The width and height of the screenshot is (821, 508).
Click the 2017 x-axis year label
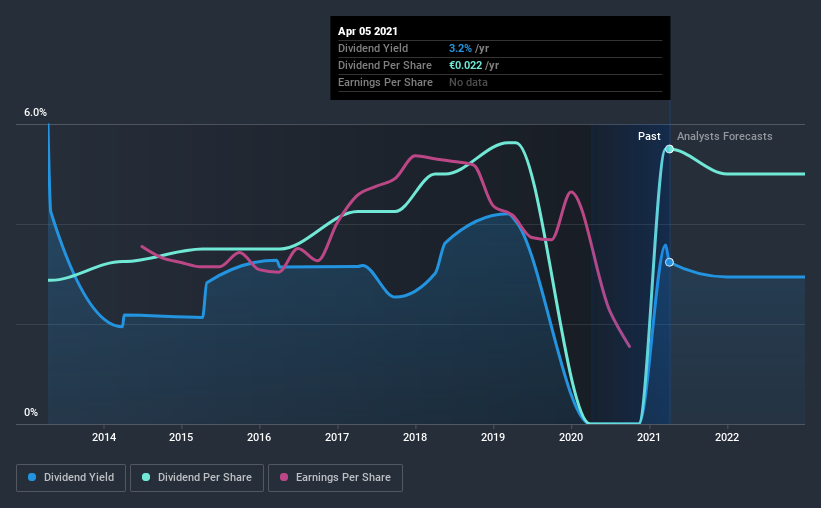tap(337, 437)
